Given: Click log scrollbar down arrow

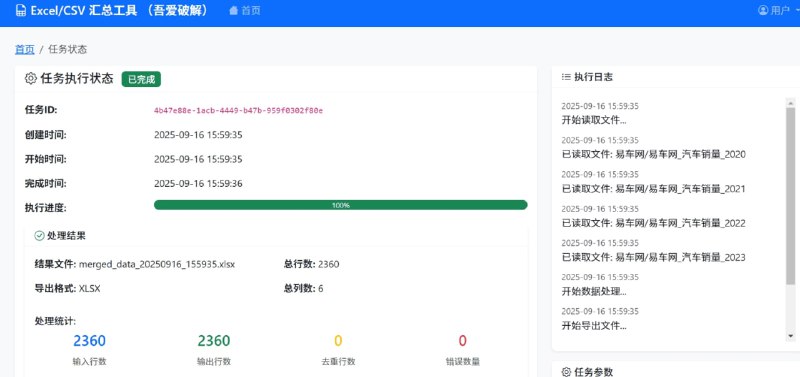Looking at the screenshot, I should pyautogui.click(x=790, y=336).
